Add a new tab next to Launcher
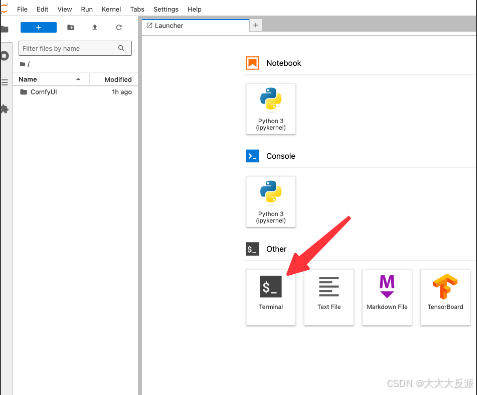This screenshot has height=395, width=477. pyautogui.click(x=256, y=25)
